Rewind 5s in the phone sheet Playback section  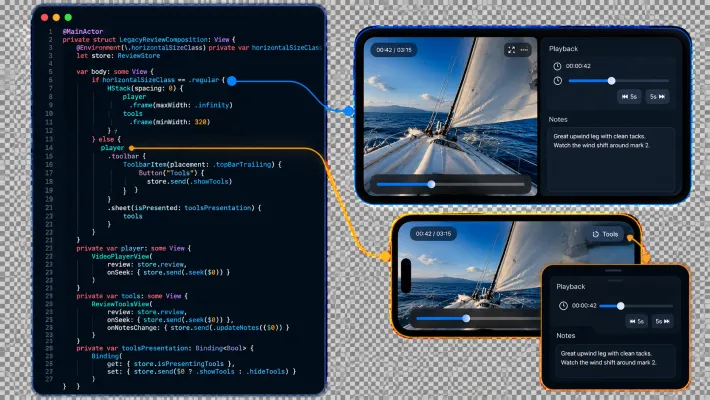636,321
